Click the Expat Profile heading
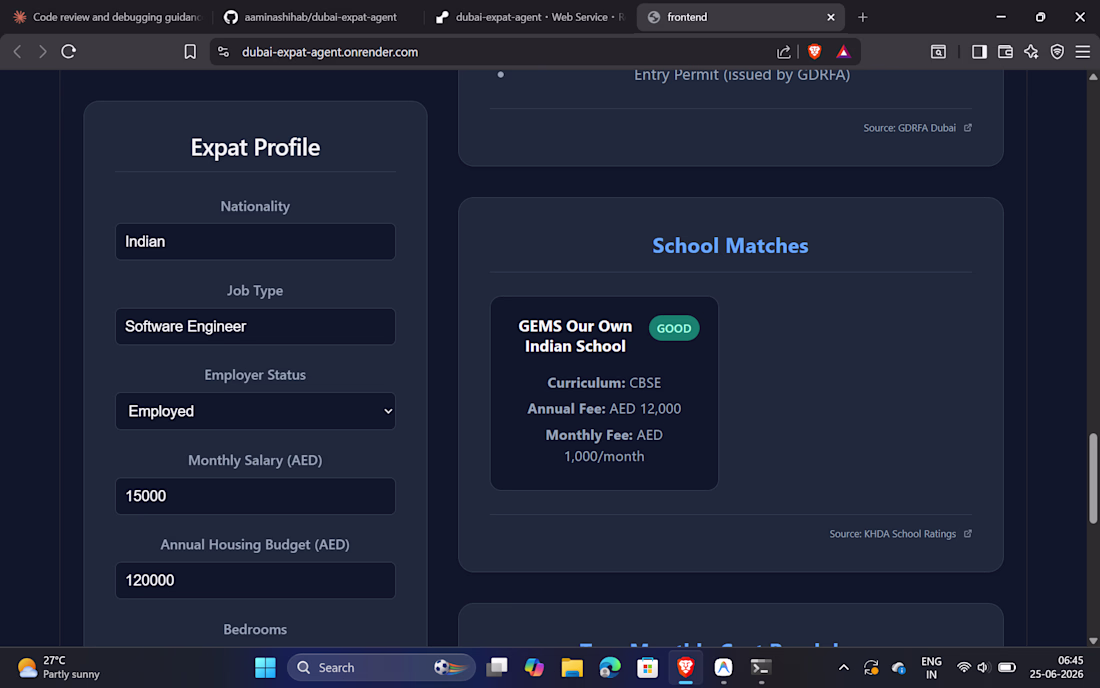1100x688 pixels. click(255, 147)
